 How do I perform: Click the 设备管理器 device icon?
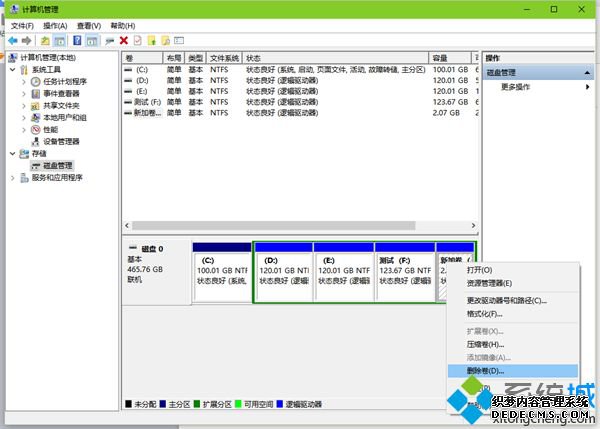coord(36,142)
